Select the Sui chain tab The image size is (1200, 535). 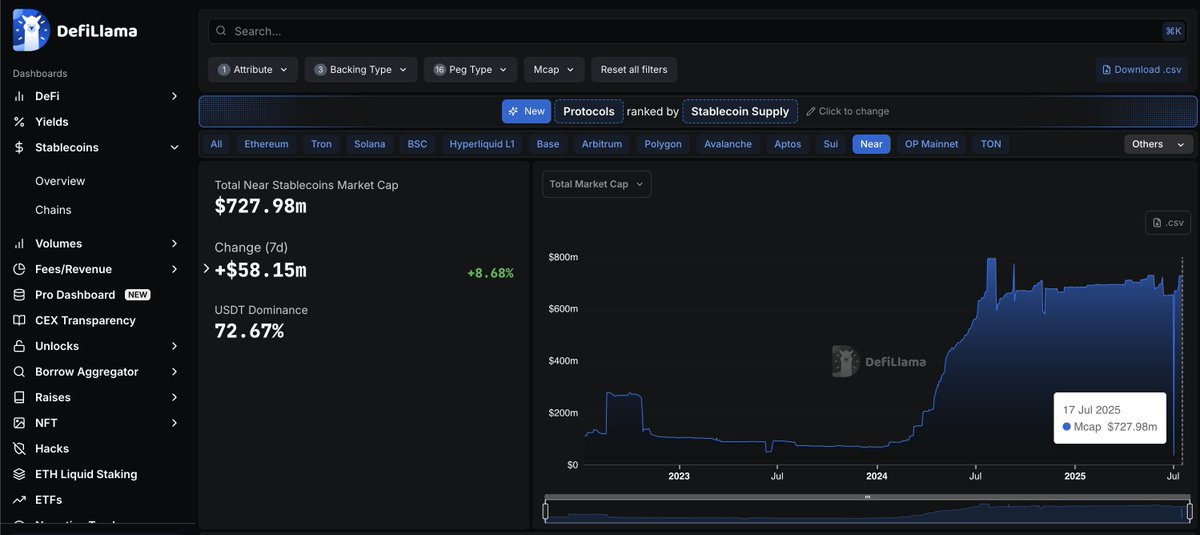pyautogui.click(x=831, y=144)
